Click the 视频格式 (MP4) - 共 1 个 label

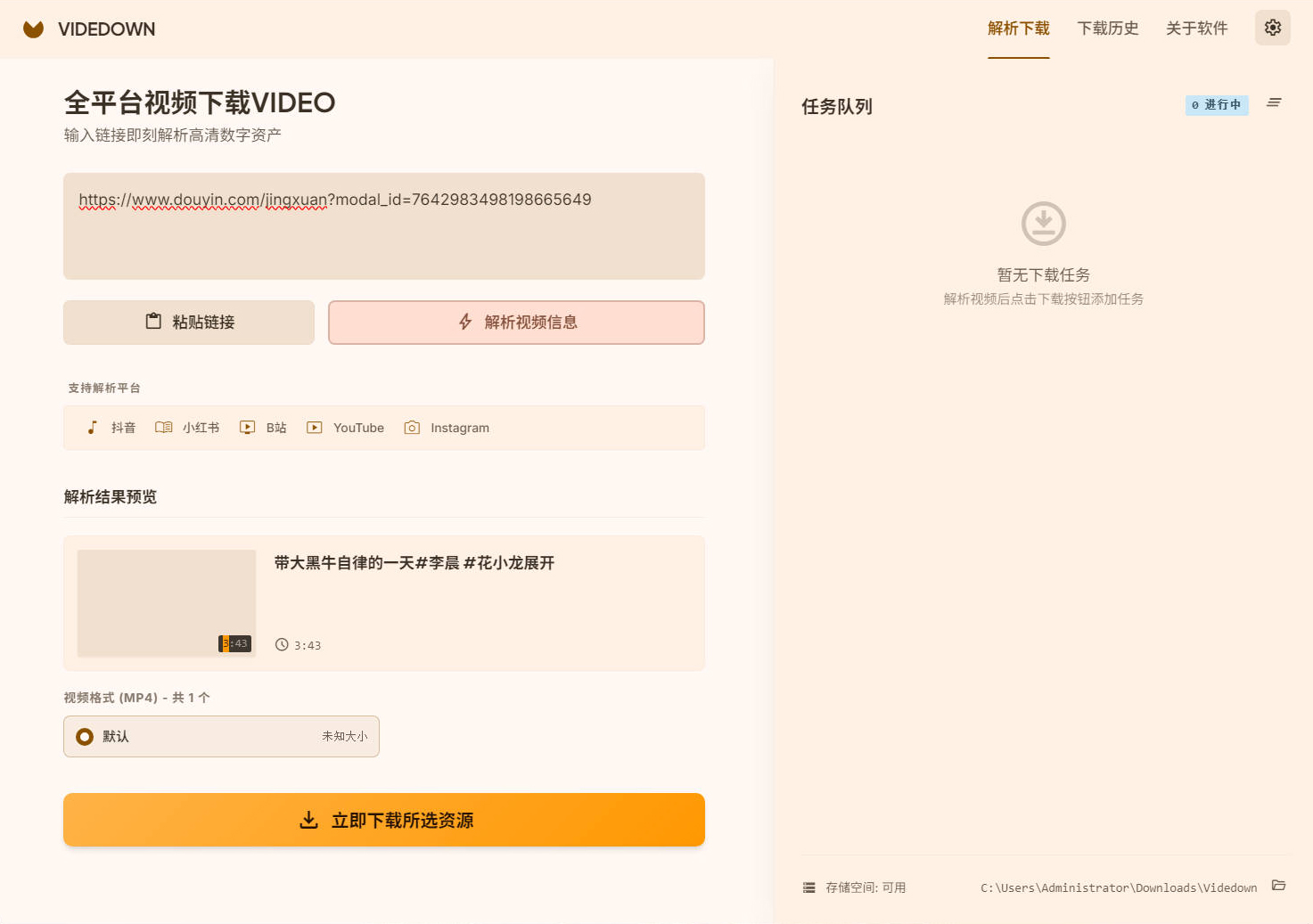(x=136, y=697)
